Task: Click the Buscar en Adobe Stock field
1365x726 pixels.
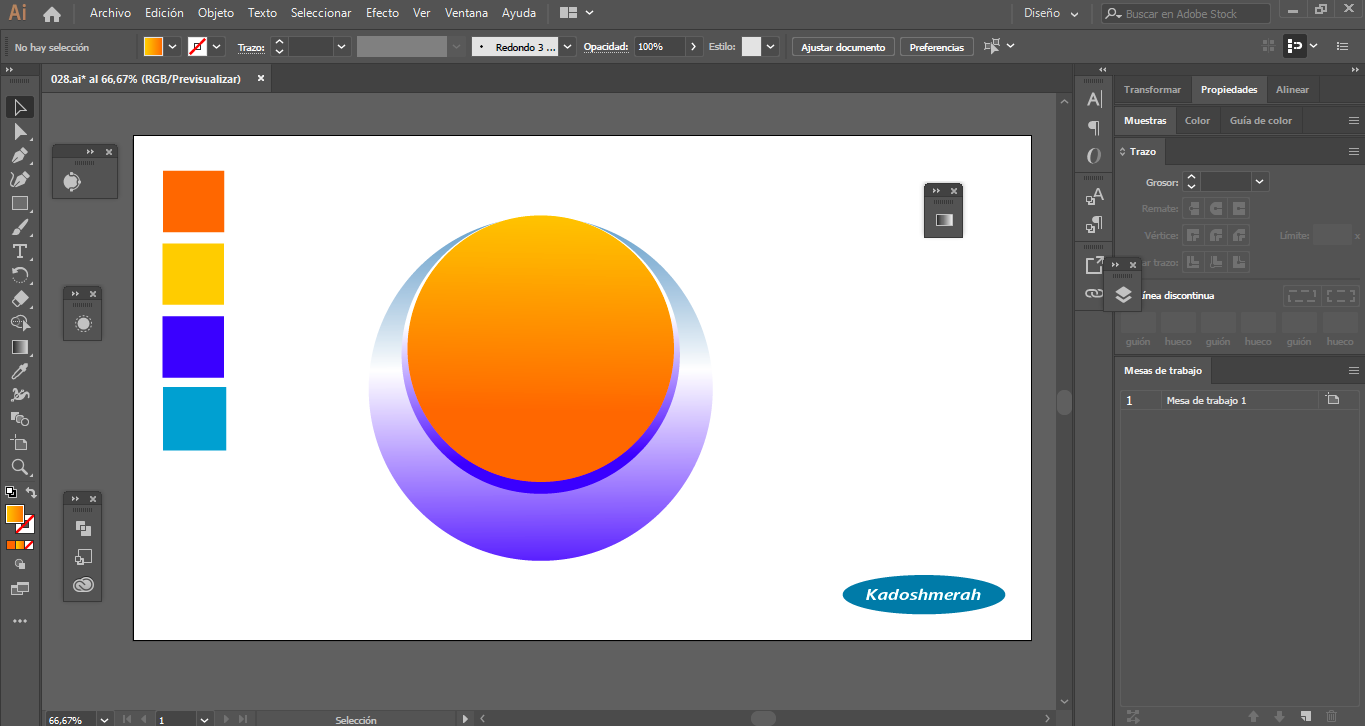Action: 1186,14
